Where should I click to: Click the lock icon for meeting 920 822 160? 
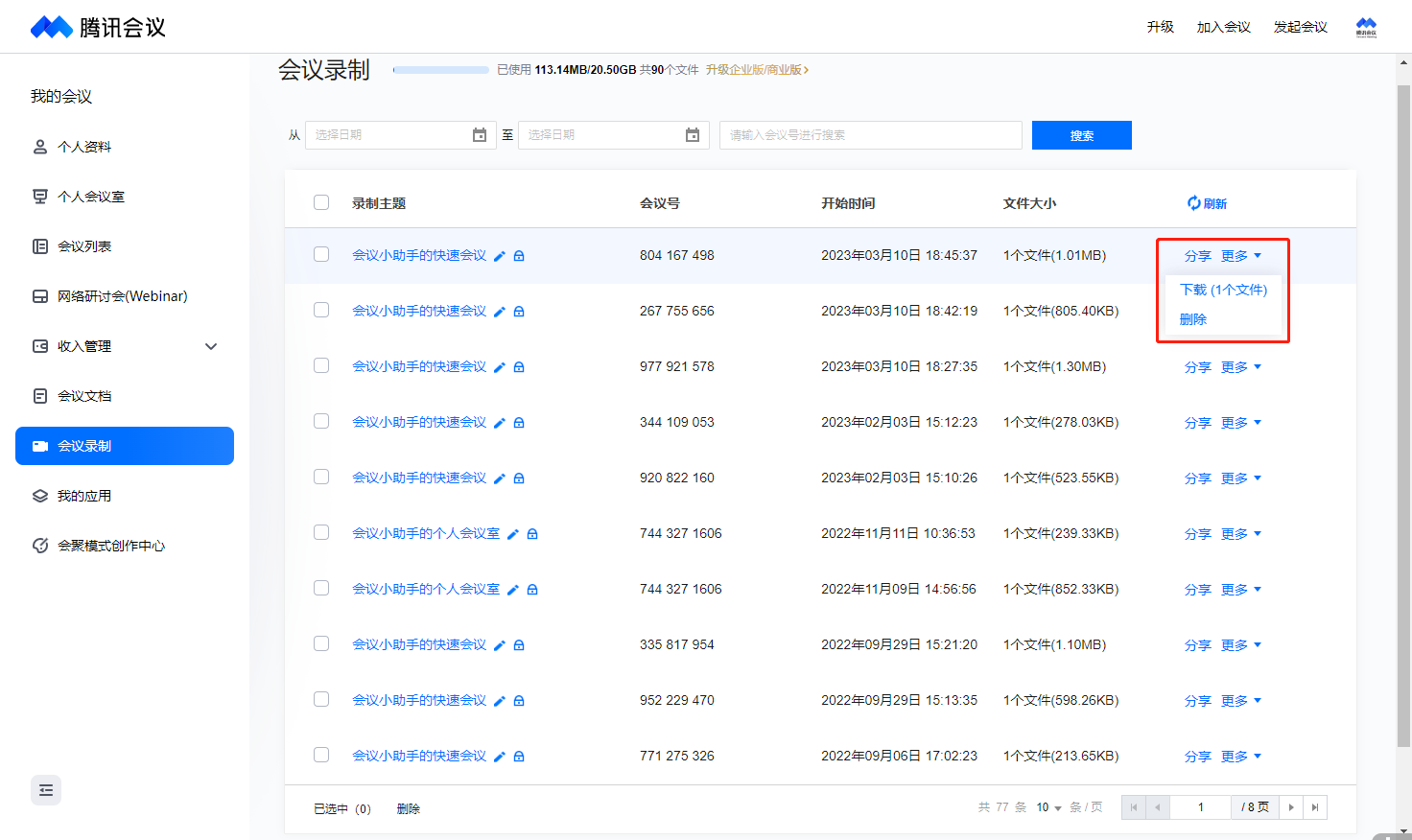click(519, 478)
